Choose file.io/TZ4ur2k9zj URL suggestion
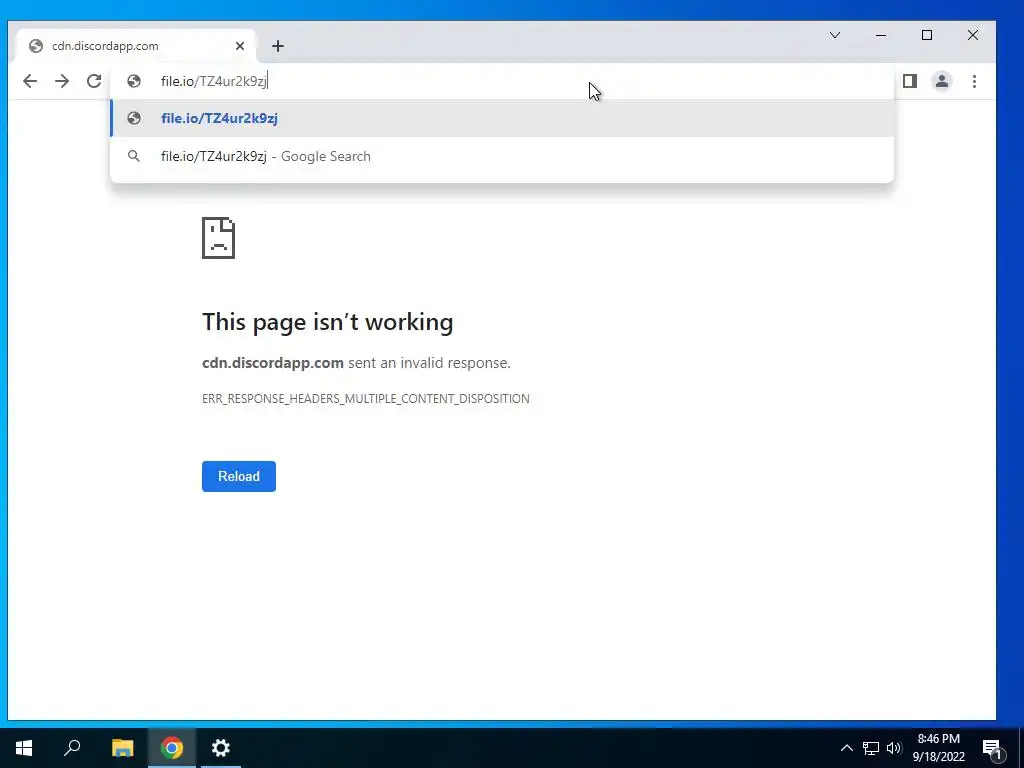The height and width of the screenshot is (768, 1024). point(502,118)
